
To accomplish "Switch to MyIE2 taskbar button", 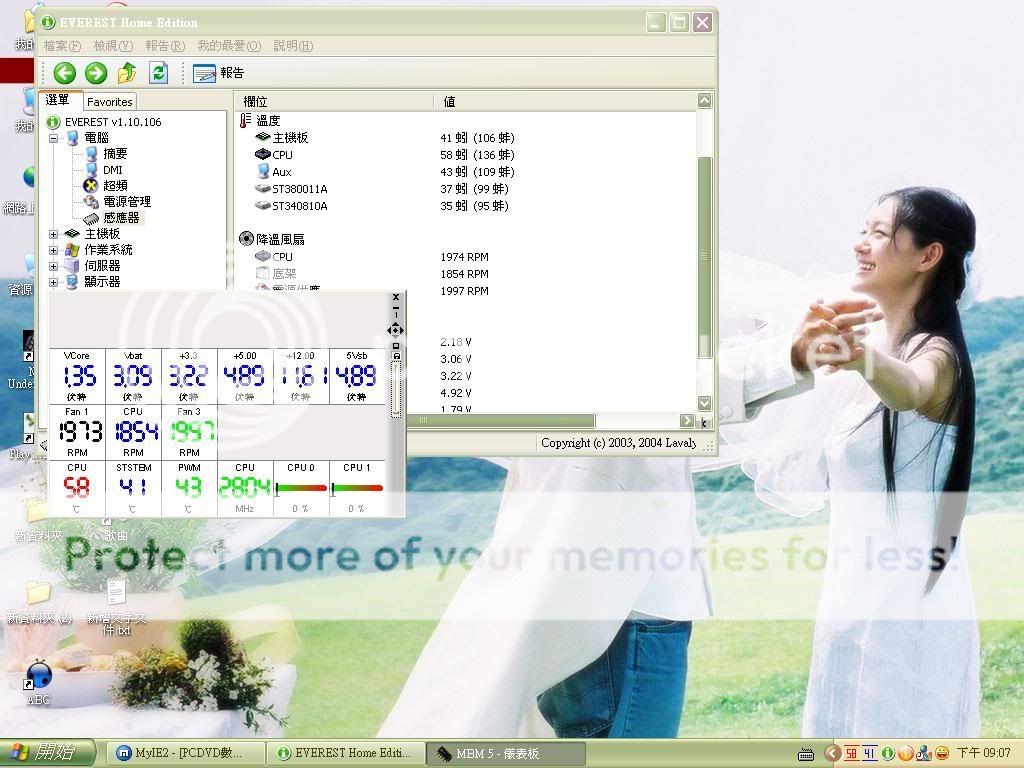I will (x=187, y=753).
